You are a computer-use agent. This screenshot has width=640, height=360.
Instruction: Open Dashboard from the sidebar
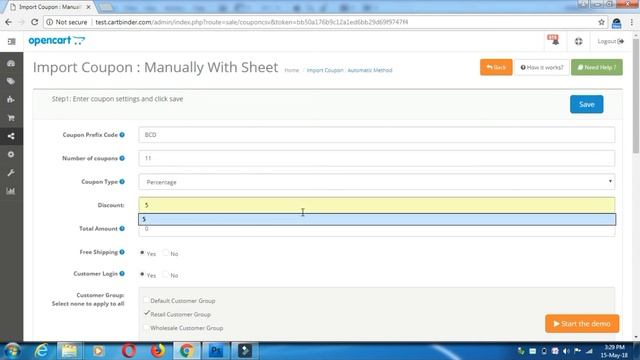[x=11, y=63]
